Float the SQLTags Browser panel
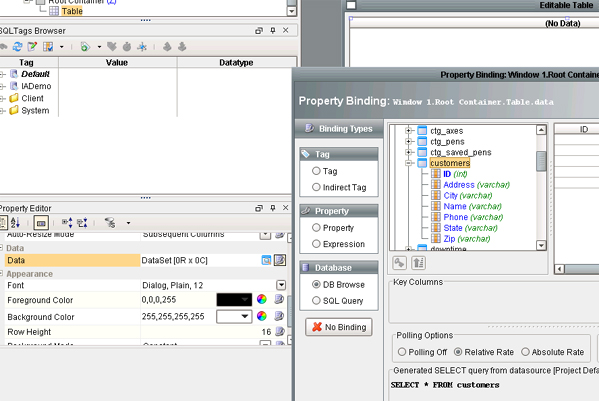Viewport: 599px width, 401px height. pos(259,31)
